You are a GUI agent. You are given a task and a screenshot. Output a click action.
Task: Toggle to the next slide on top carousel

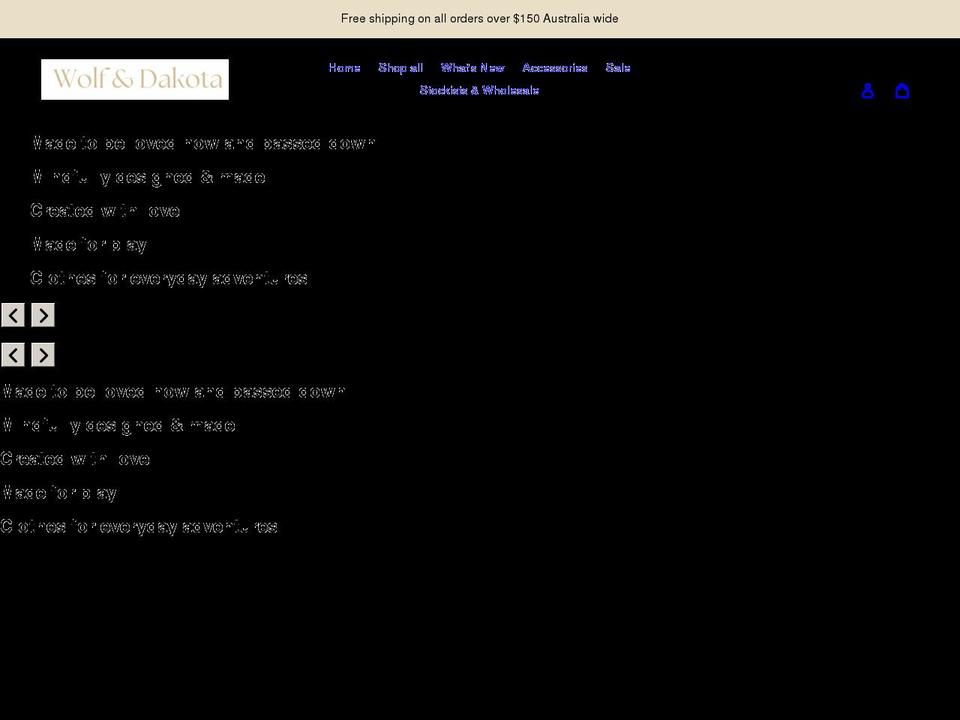43,315
